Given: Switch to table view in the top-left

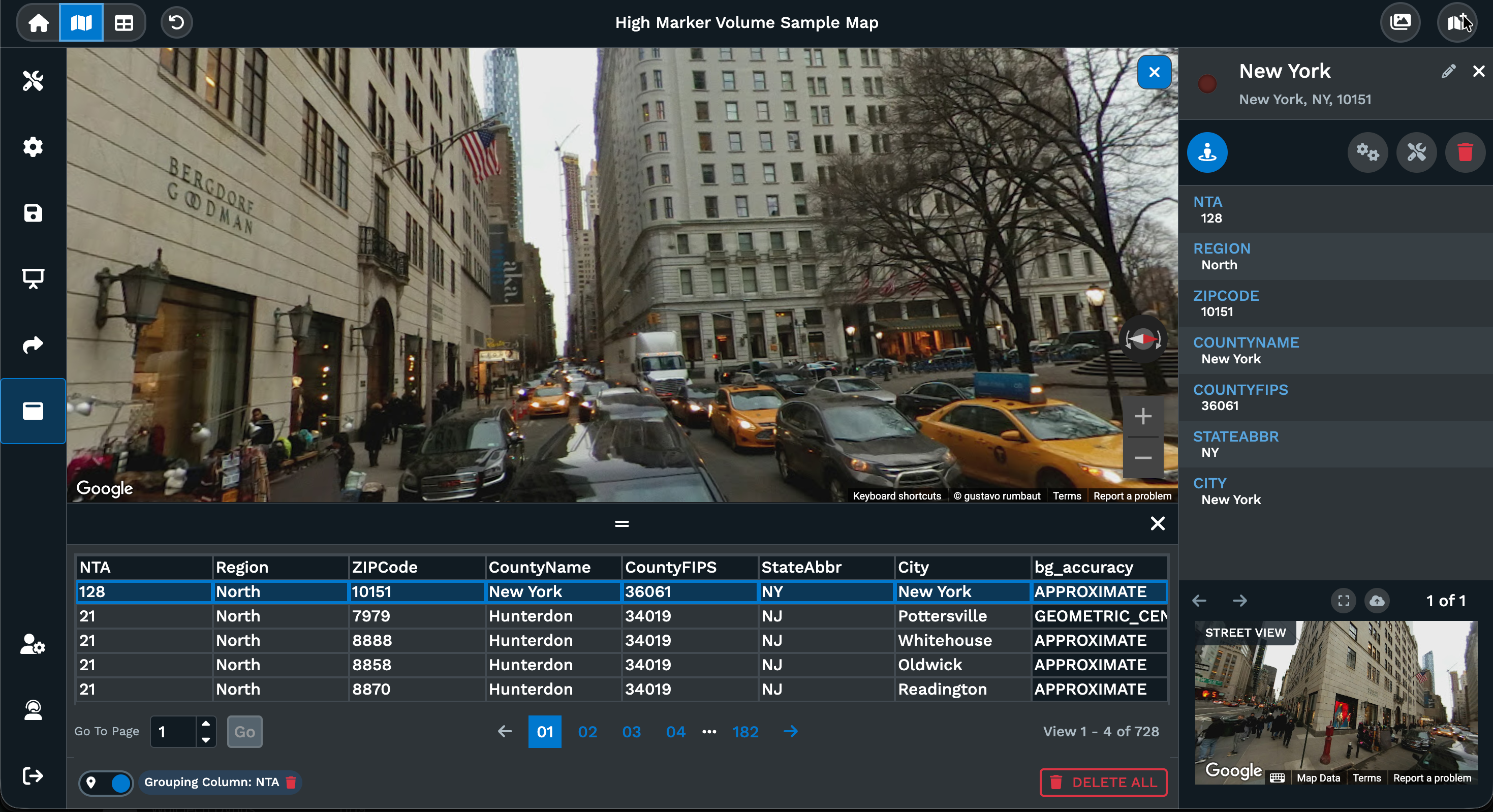Looking at the screenshot, I should pyautogui.click(x=123, y=22).
